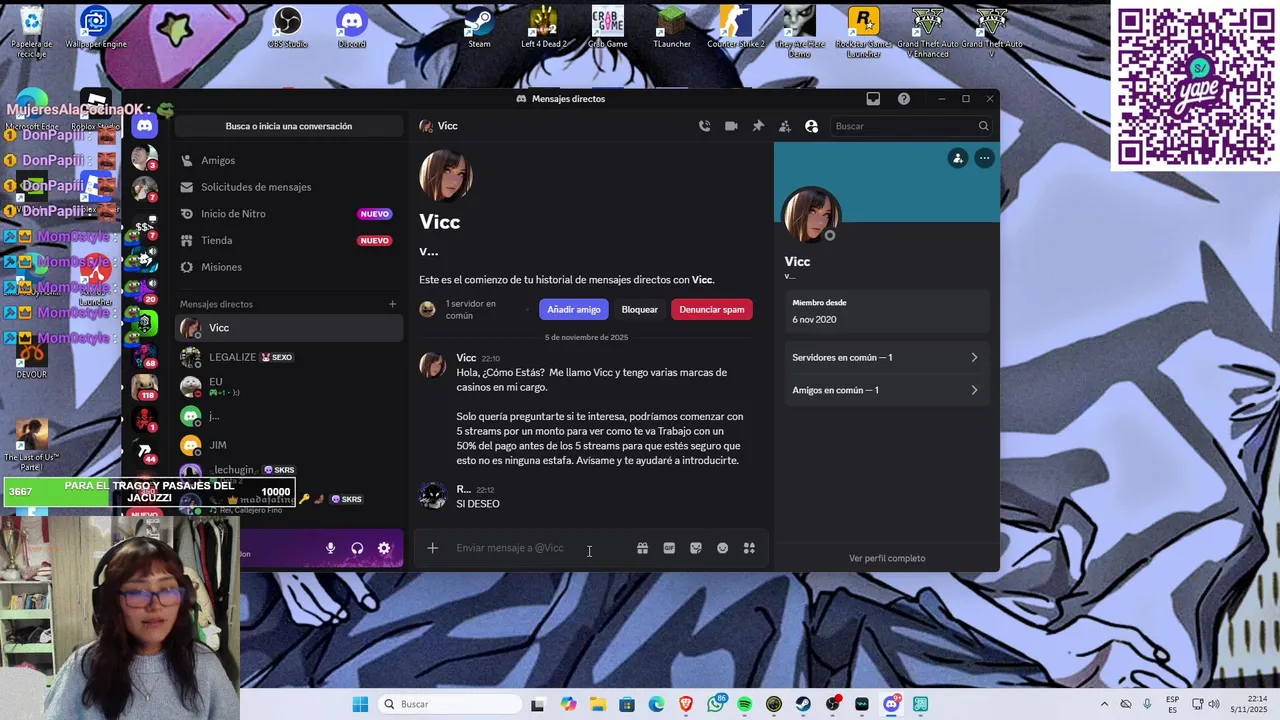Click the Denunciar spam button

point(712,309)
